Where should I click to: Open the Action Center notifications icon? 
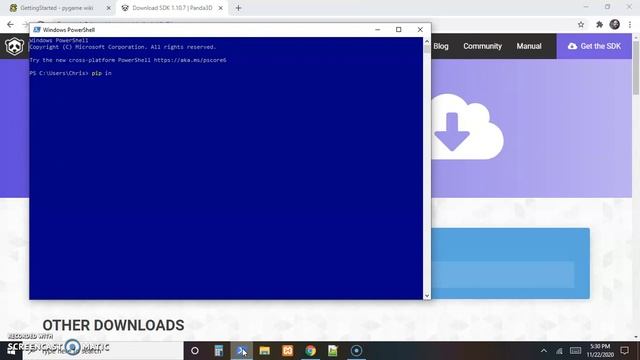624,351
